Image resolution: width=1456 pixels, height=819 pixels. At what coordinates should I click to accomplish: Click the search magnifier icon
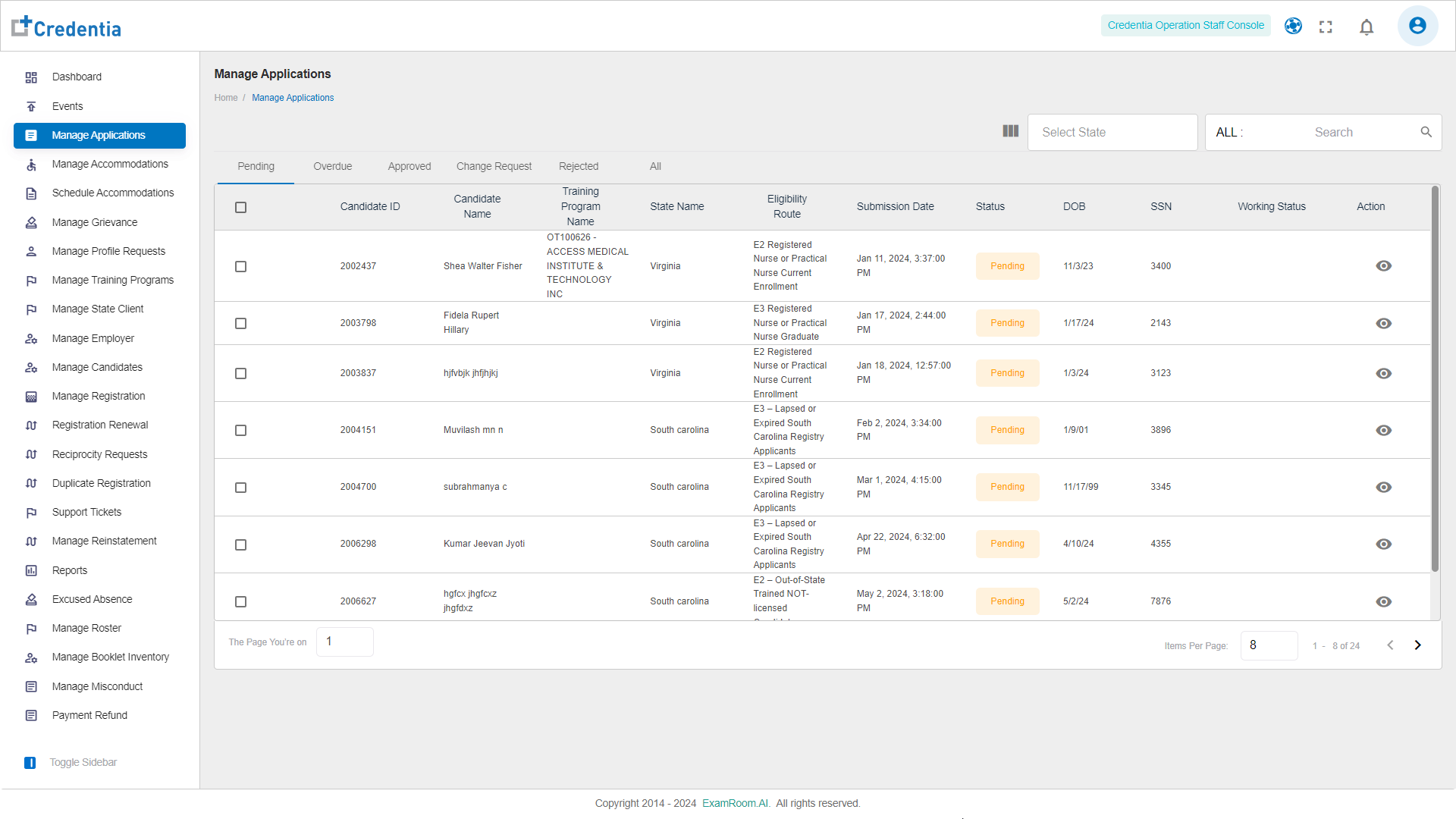(1426, 132)
